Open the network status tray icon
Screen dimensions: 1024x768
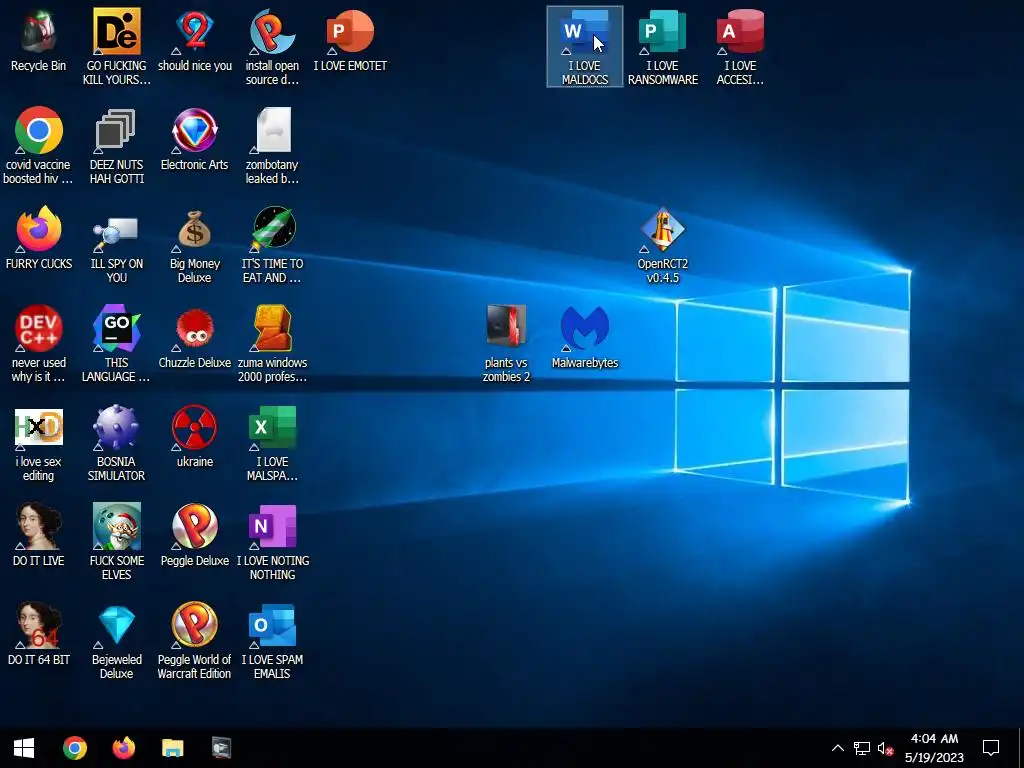point(861,748)
